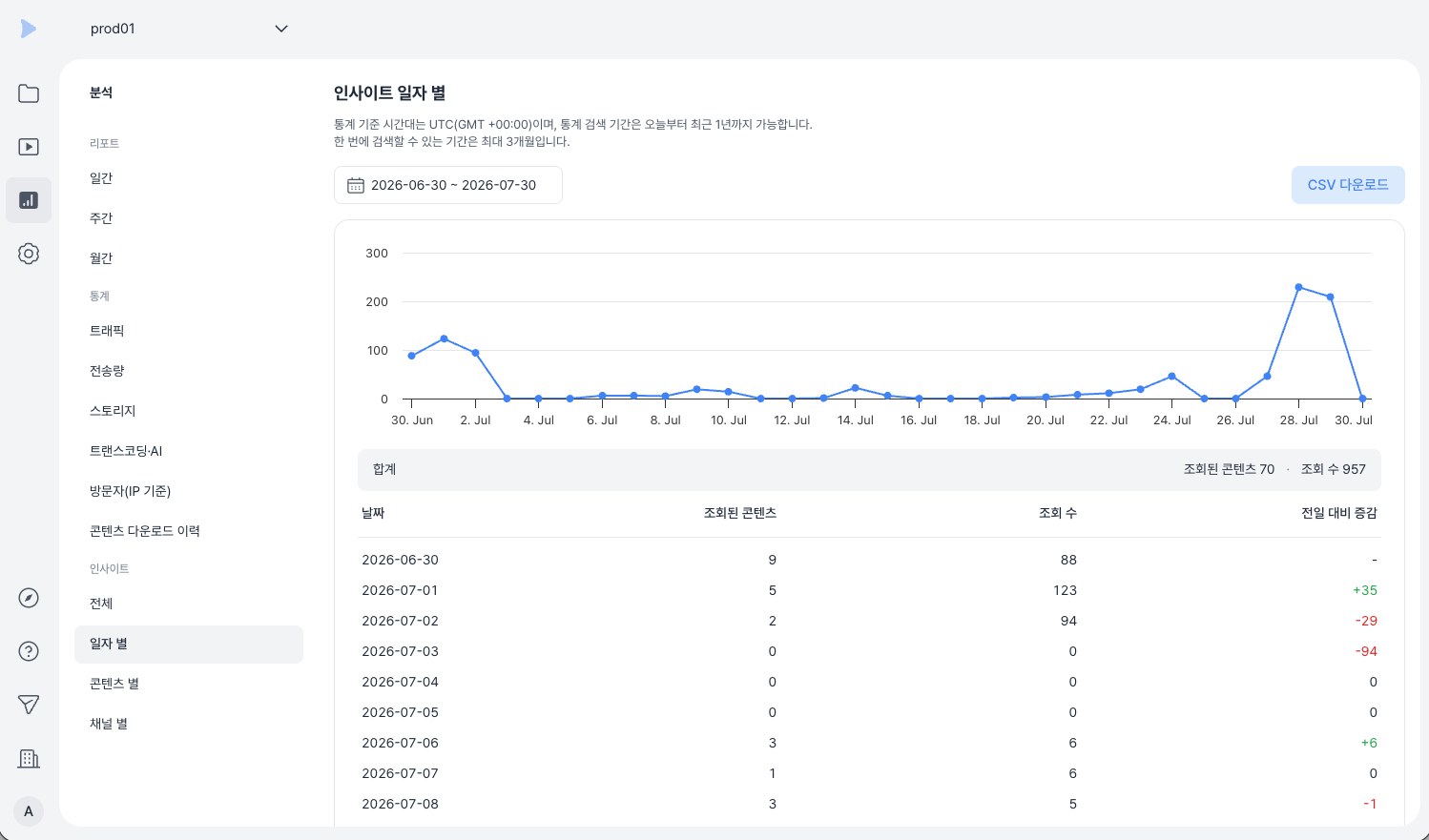Click the compass explore icon
Viewport: 1429px width, 840px height.
[x=29, y=598]
